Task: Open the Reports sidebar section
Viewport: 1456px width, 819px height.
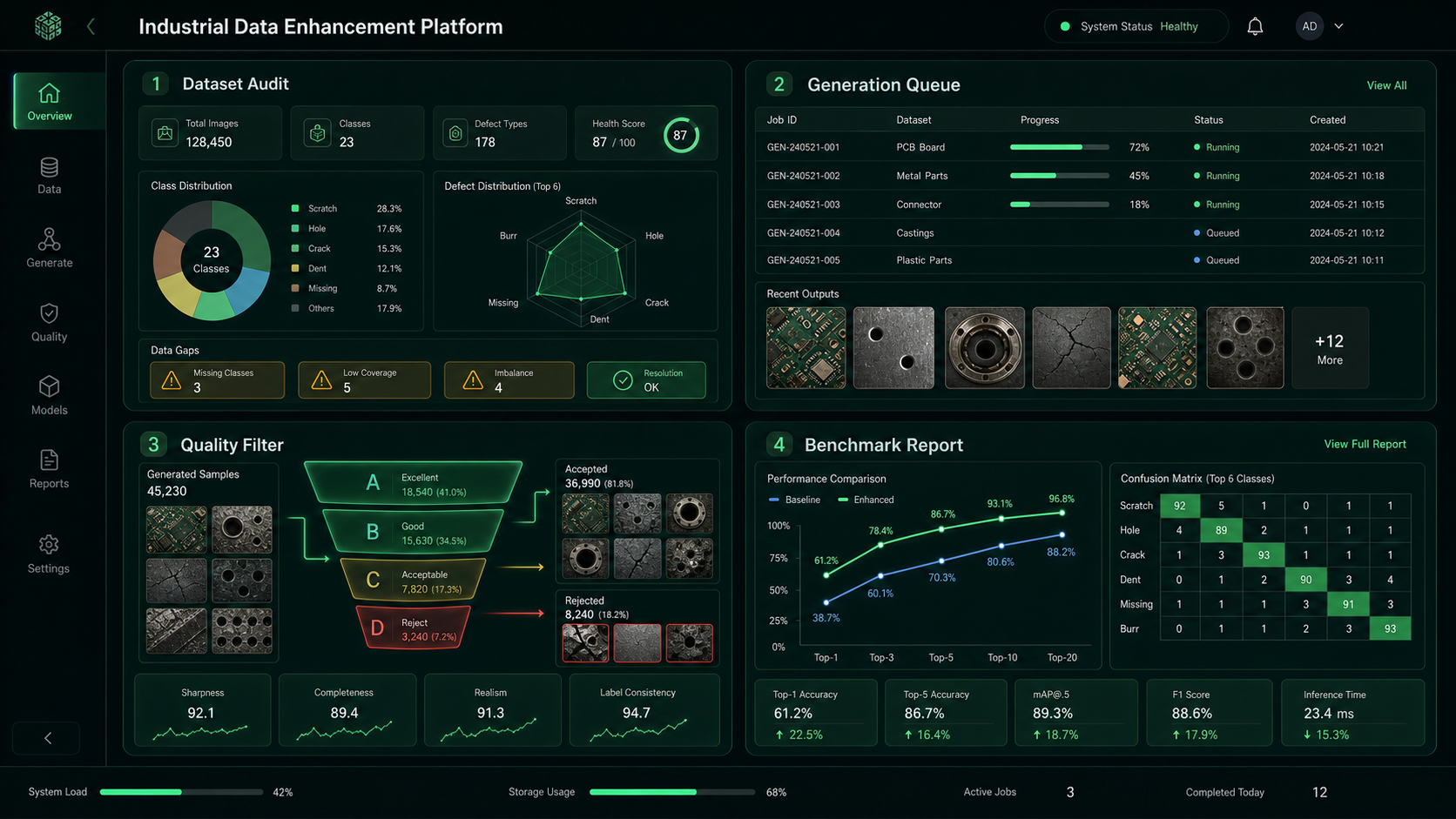Action: click(50, 470)
